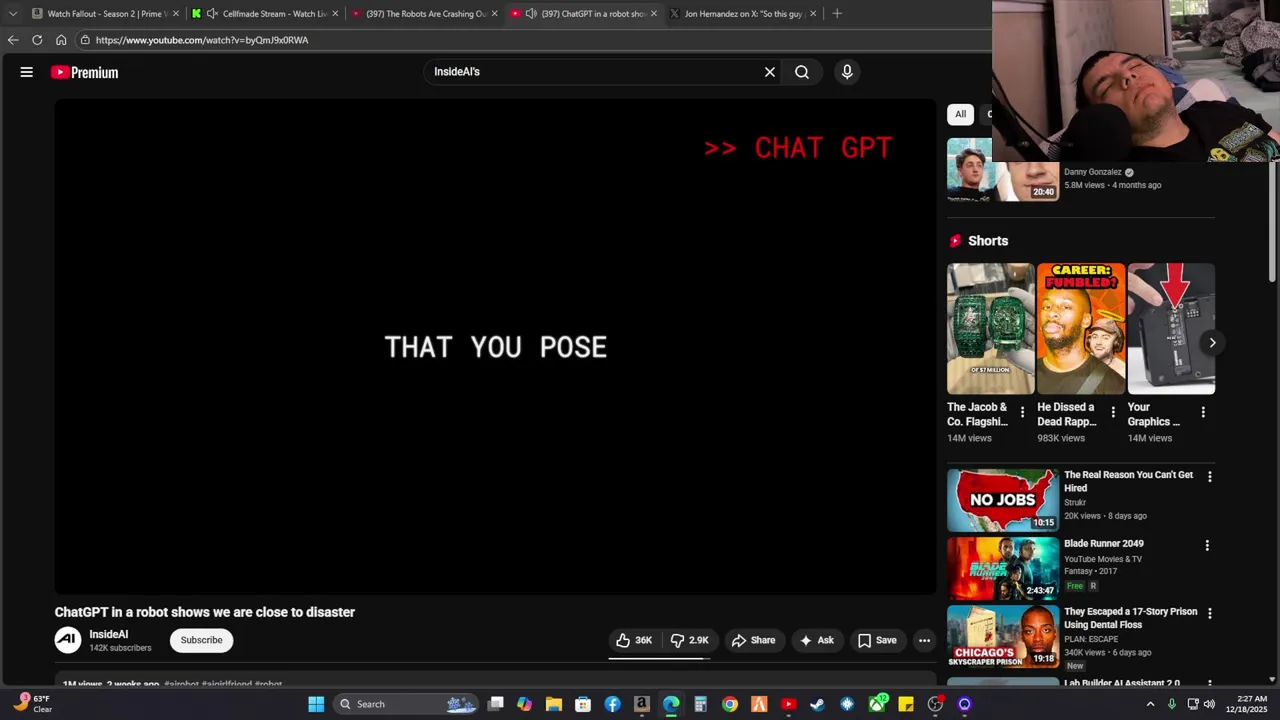
Task: Open the YouTube guide hamburger menu
Action: tap(27, 72)
